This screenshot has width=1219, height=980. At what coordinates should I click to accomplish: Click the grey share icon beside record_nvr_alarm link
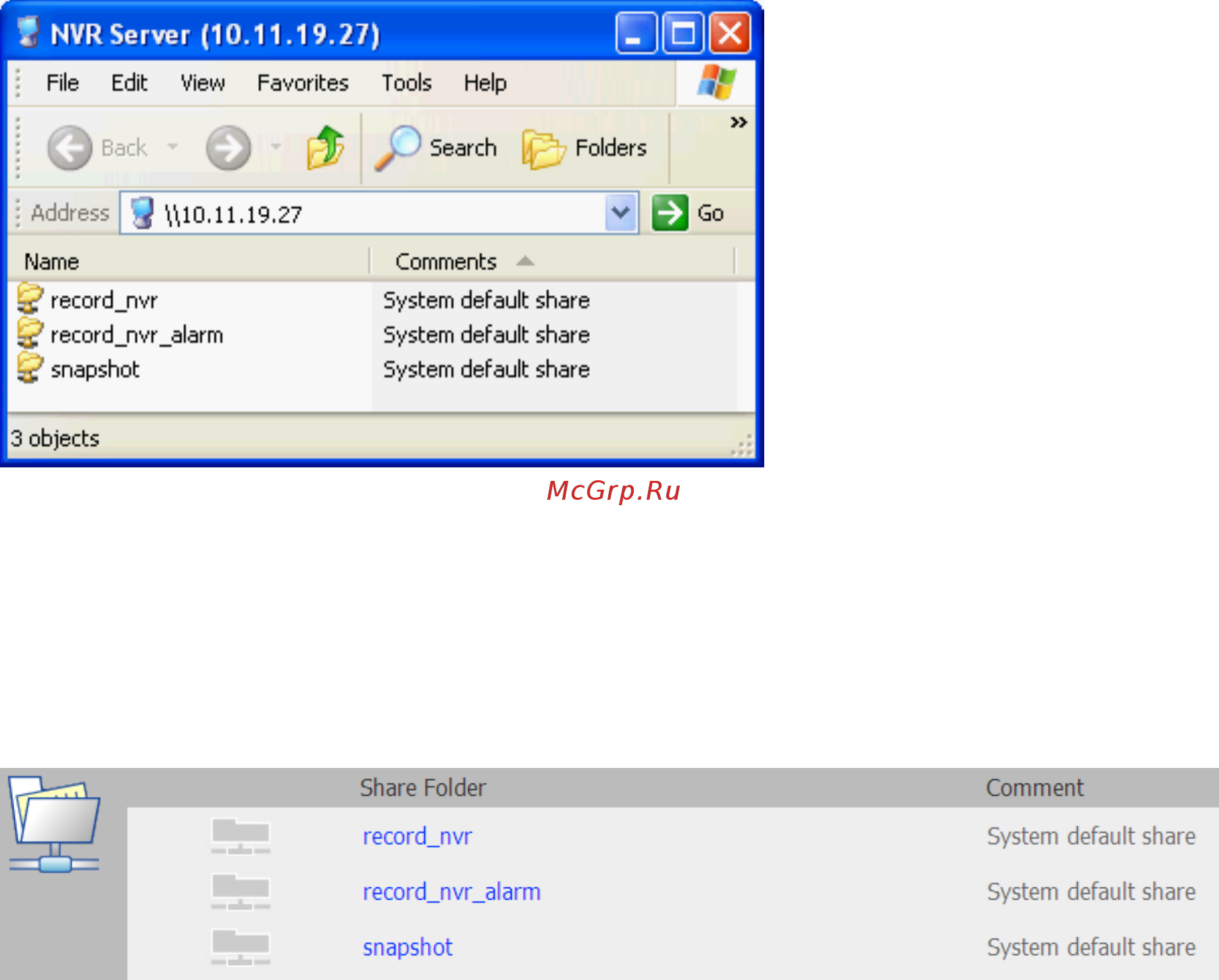pos(241,892)
